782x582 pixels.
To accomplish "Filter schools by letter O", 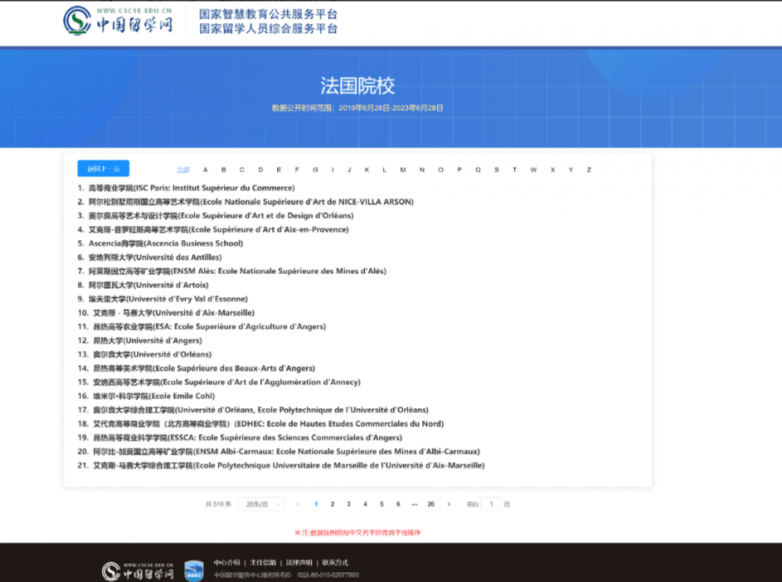I will [440, 170].
